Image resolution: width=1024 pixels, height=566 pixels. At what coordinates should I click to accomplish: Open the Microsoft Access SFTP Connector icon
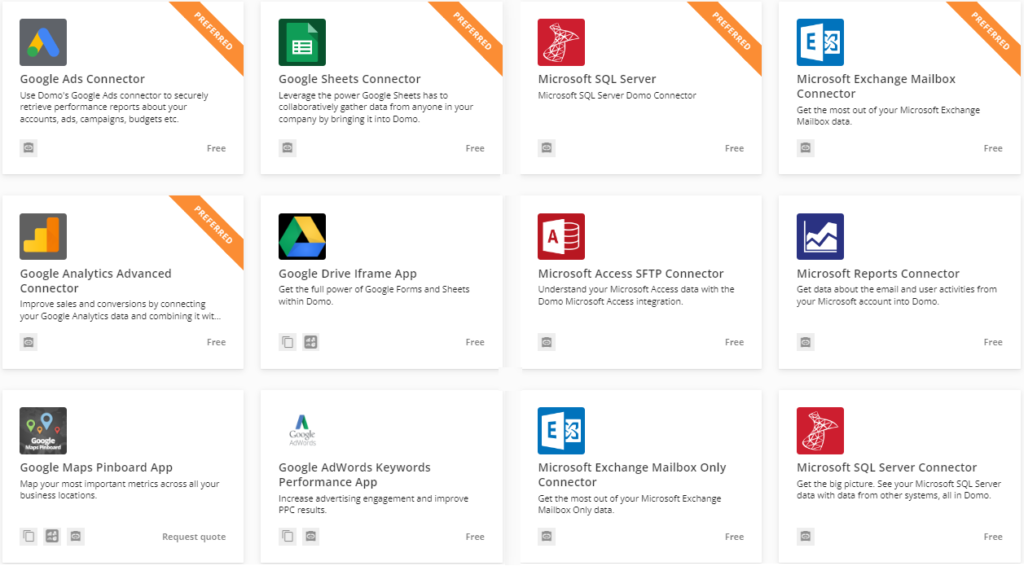pos(561,237)
